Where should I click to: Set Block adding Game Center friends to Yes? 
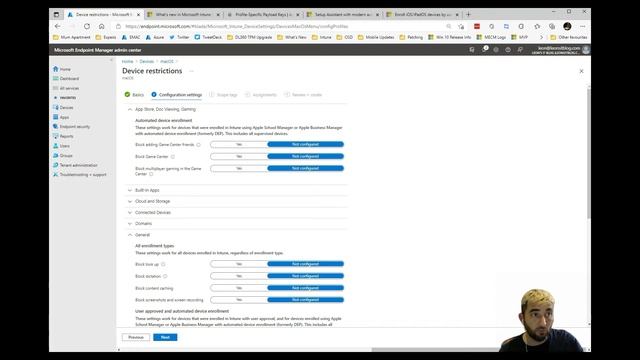[x=239, y=144]
